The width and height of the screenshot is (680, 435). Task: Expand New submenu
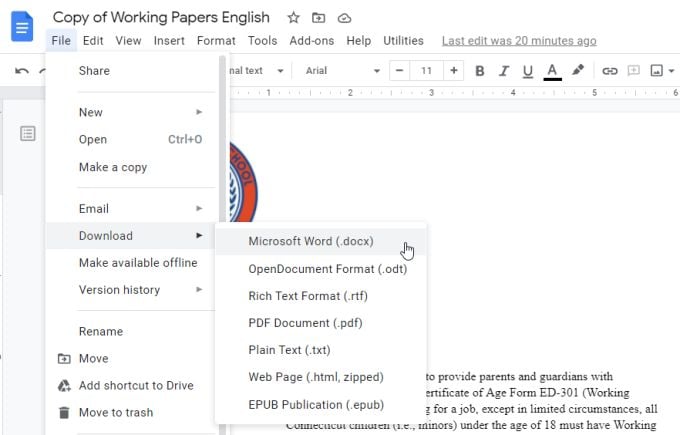click(x=132, y=112)
